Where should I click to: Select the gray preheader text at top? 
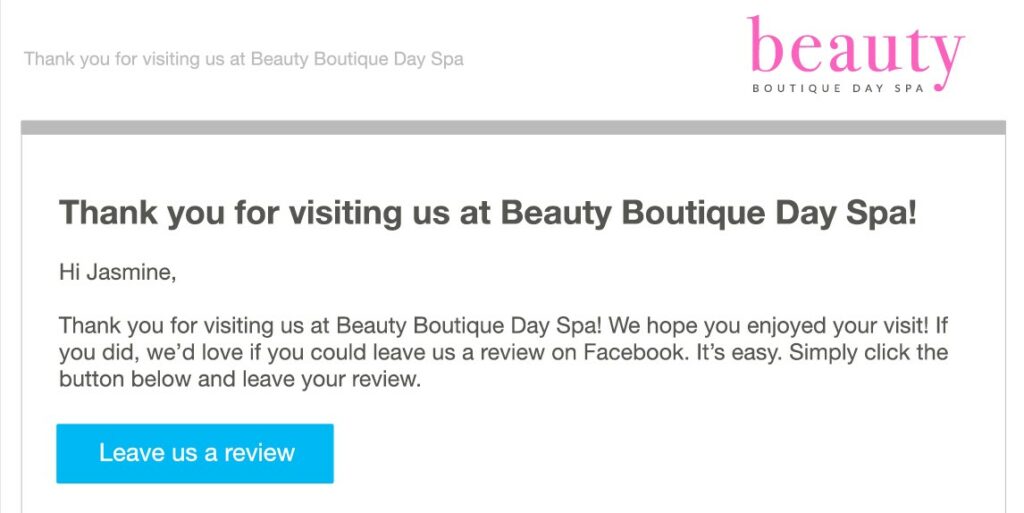point(244,59)
